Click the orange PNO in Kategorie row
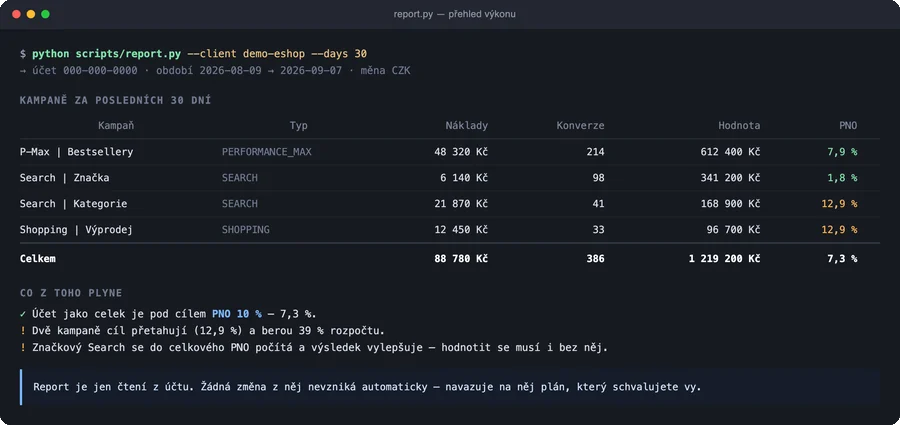The image size is (900, 425). click(x=840, y=203)
